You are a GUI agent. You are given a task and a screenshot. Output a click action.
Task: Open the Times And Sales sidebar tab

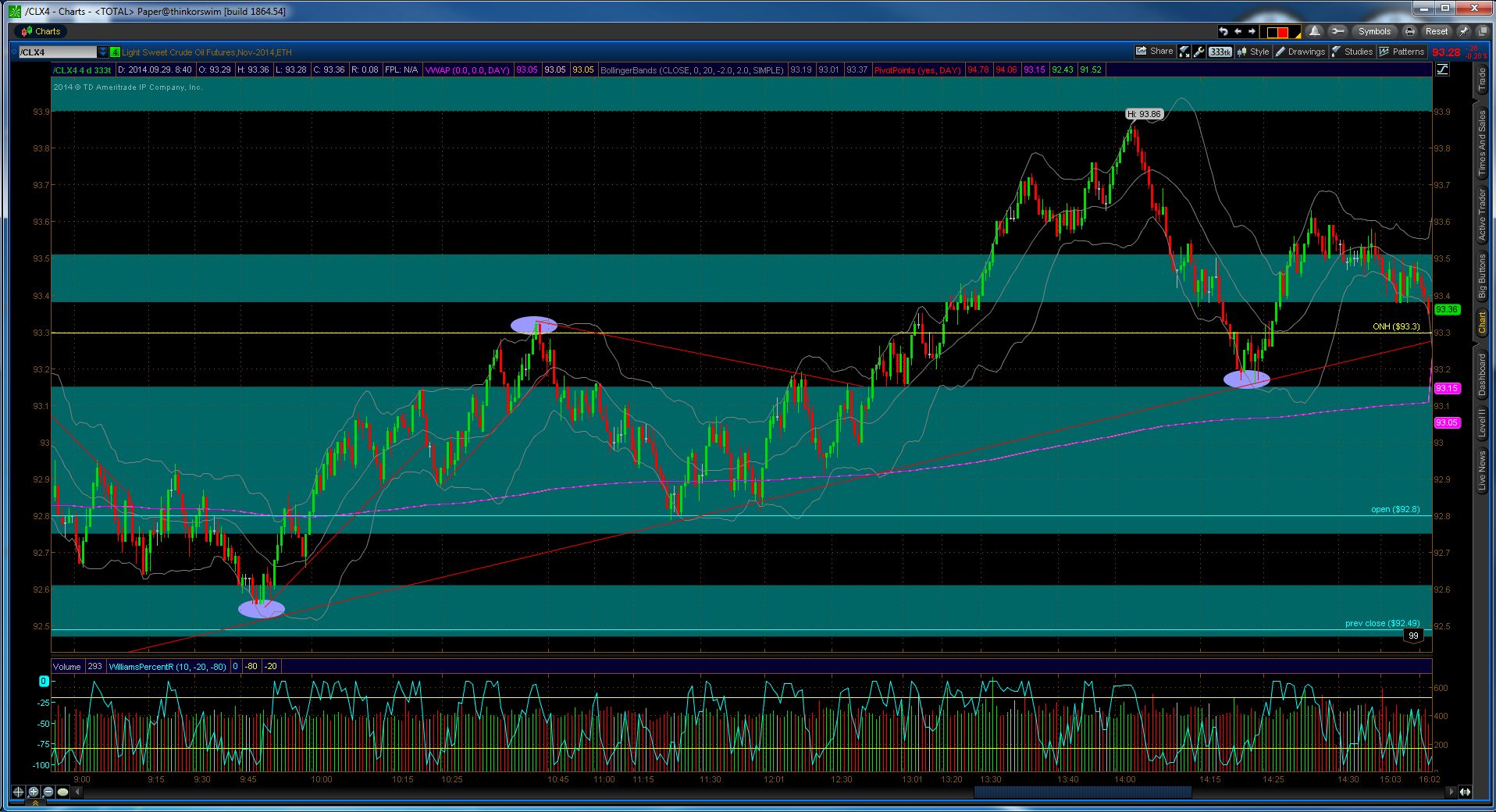1482,144
